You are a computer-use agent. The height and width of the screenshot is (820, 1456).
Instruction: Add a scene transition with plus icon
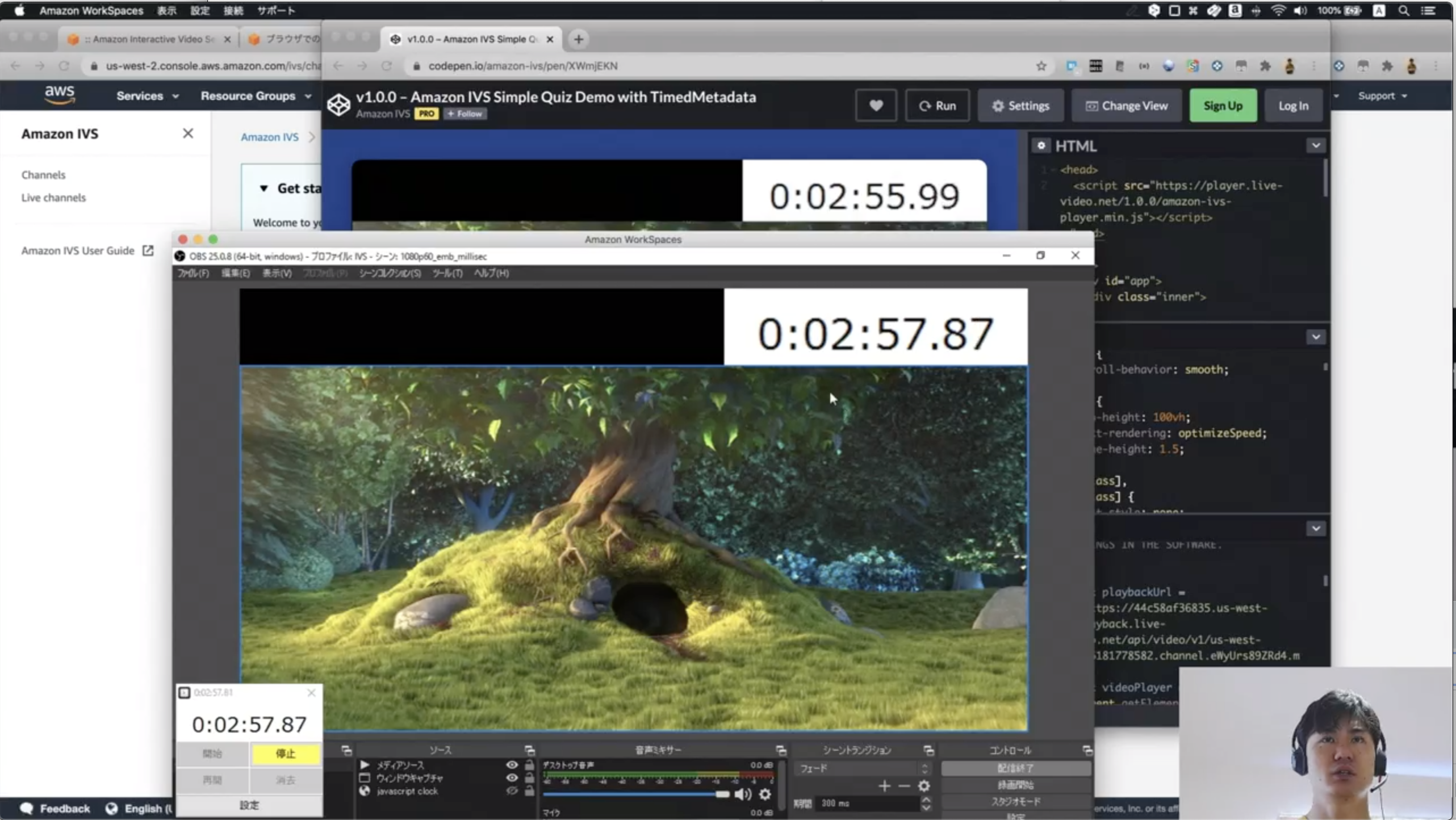click(884, 786)
